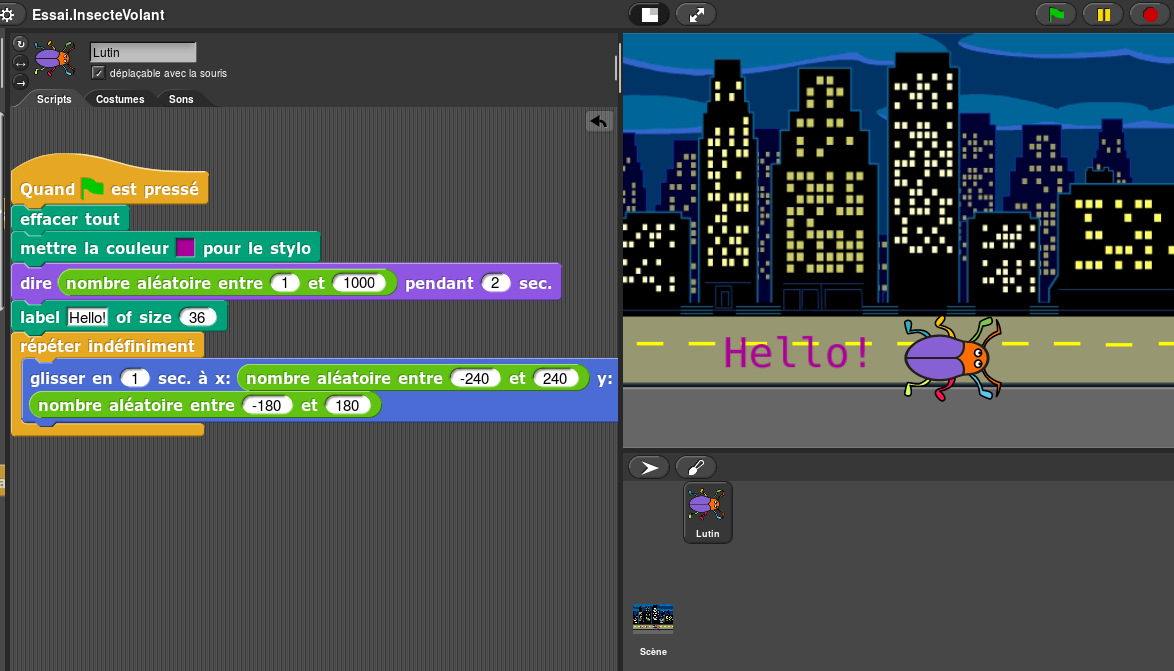Add a new turtle sprite
Viewport: 1174px width, 671px height.
[649, 467]
